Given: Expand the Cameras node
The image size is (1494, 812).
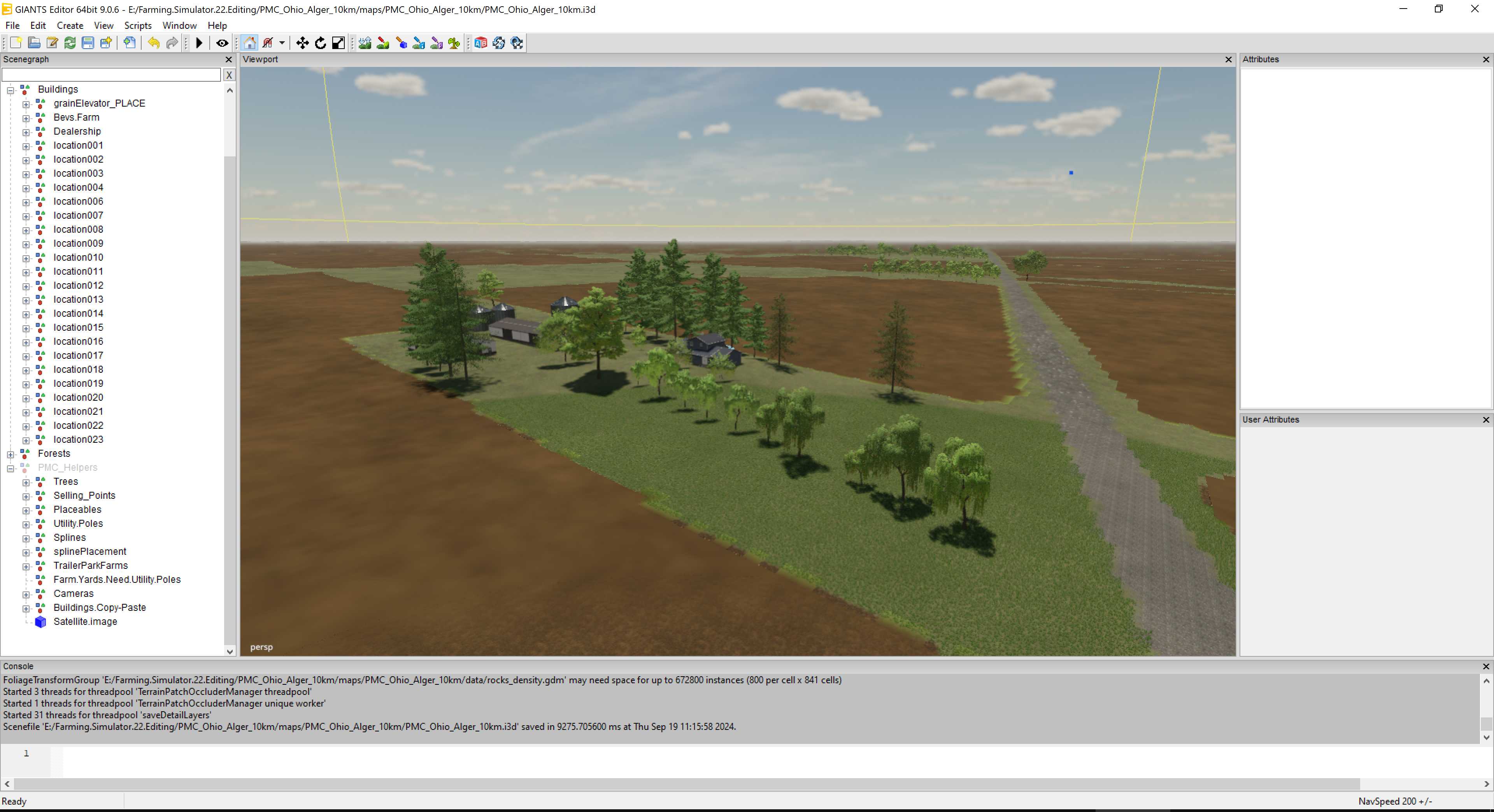Looking at the screenshot, I should coord(26,594).
